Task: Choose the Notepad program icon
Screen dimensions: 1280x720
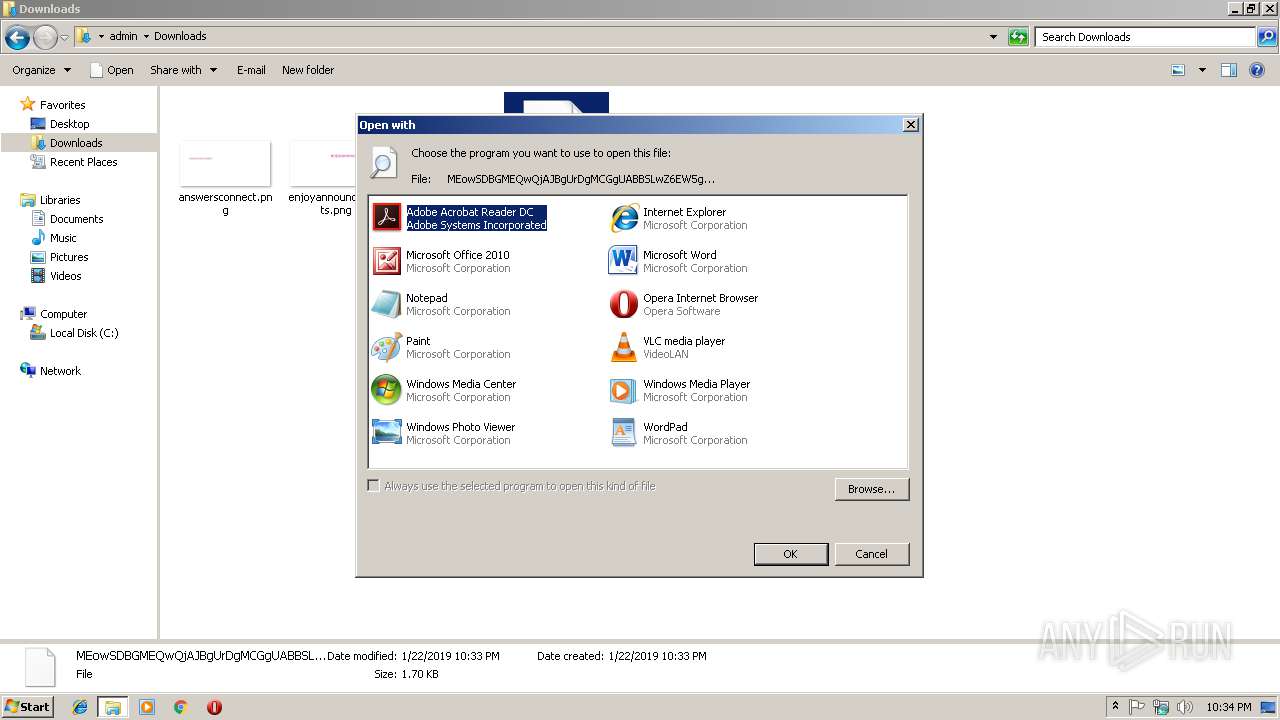Action: [x=387, y=303]
